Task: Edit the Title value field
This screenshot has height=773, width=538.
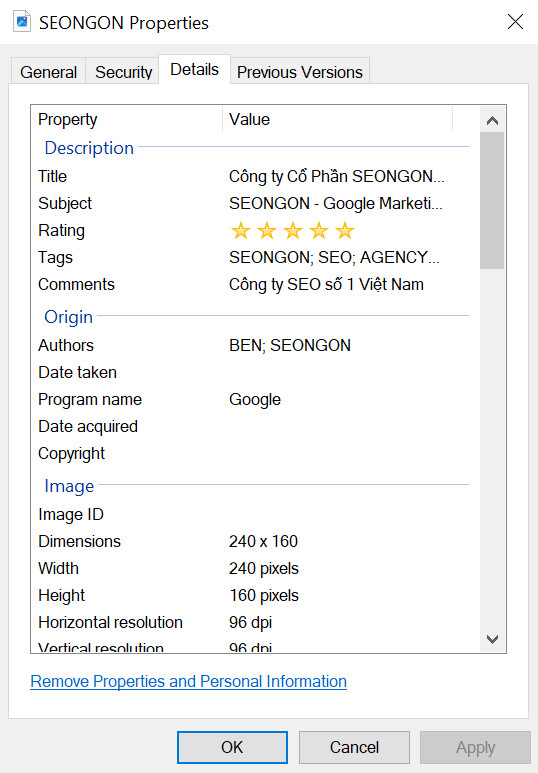Action: (x=337, y=176)
